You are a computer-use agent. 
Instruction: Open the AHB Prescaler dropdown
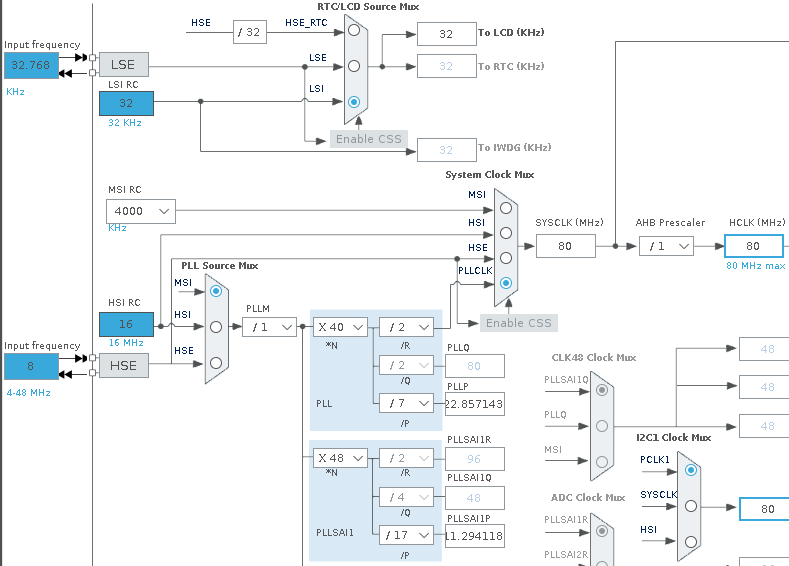coord(666,246)
